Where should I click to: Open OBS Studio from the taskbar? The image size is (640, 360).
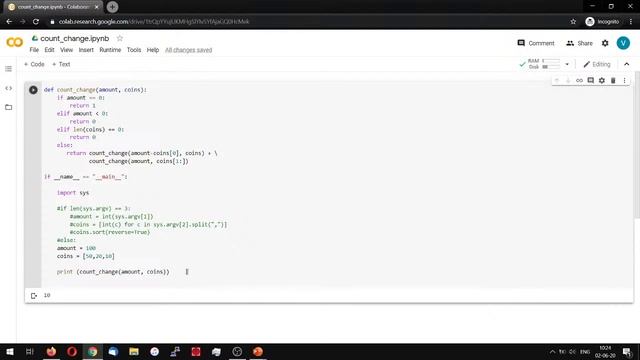[237, 351]
